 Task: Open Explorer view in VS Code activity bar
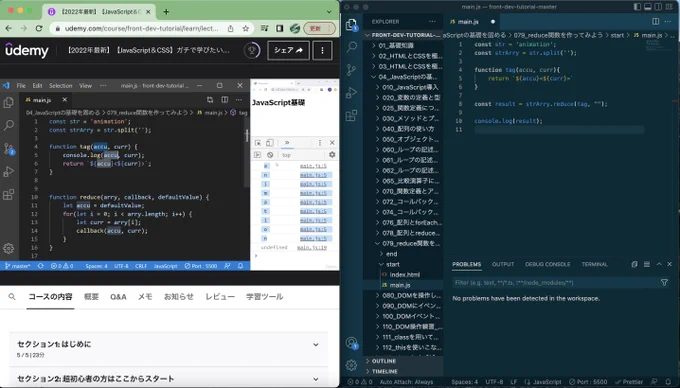pos(352,25)
